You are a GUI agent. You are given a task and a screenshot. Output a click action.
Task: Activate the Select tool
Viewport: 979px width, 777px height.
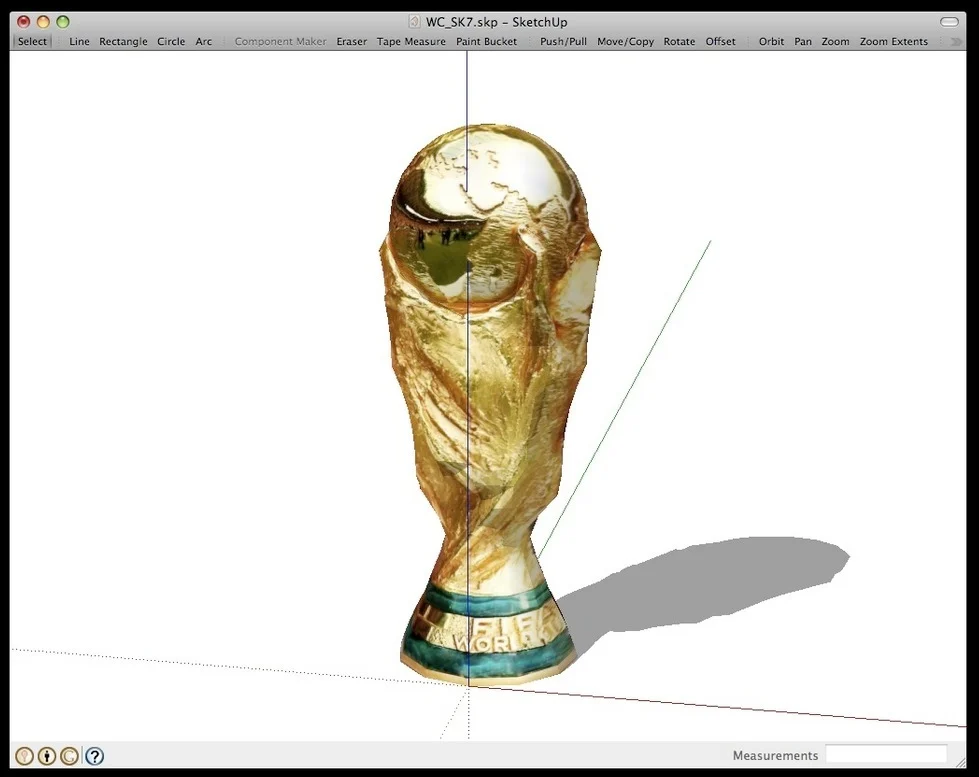pyautogui.click(x=32, y=41)
